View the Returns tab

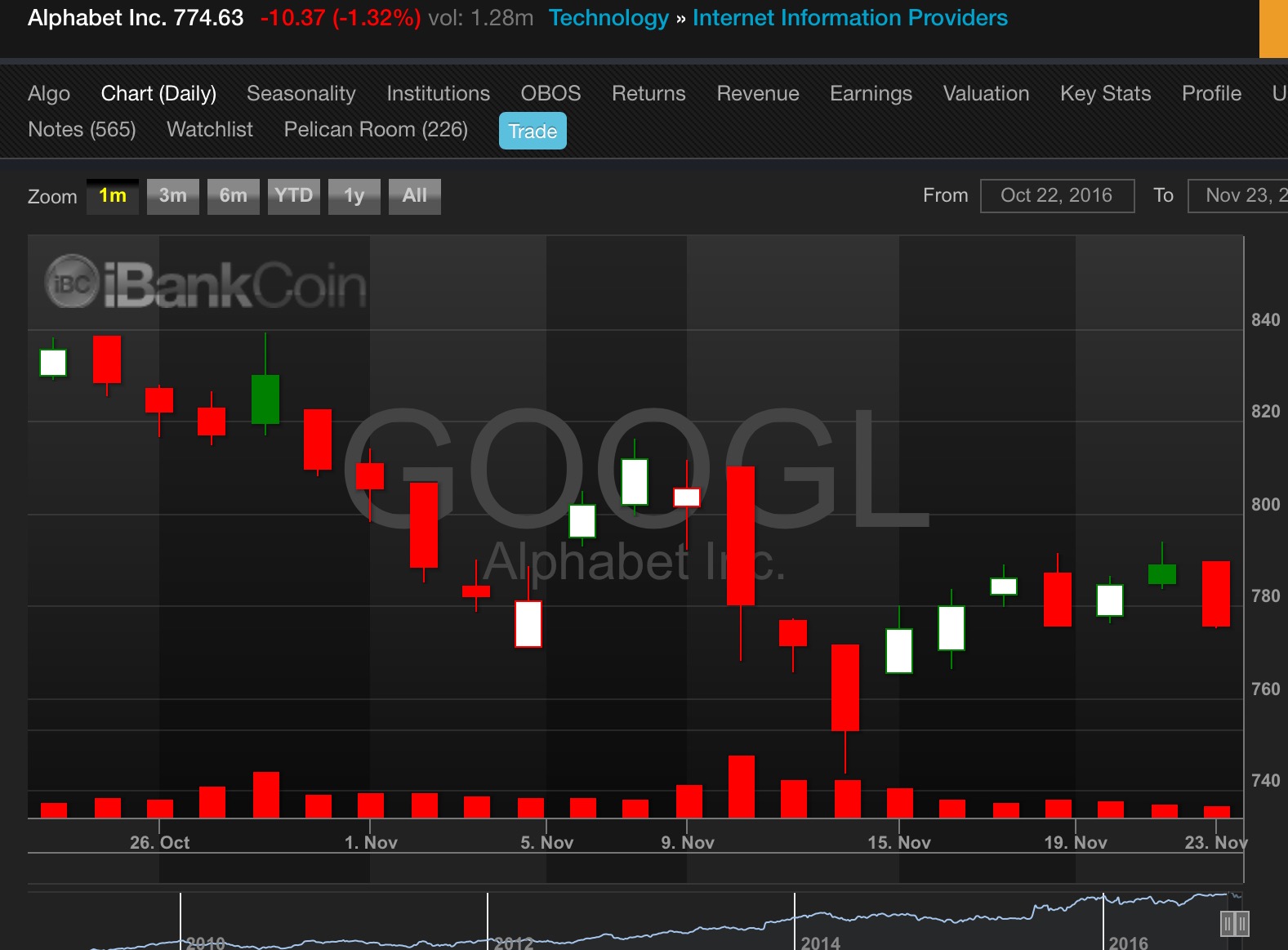649,94
